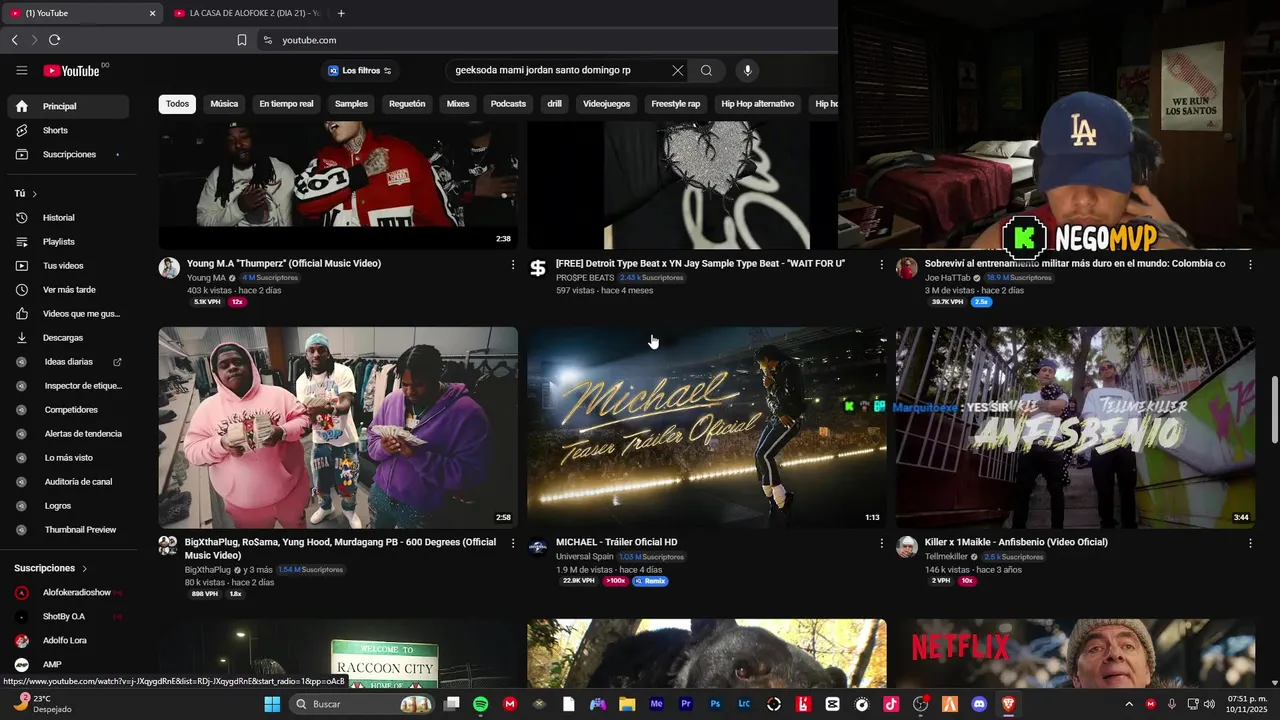
Task: Click the YouTube logo
Action: [72, 70]
